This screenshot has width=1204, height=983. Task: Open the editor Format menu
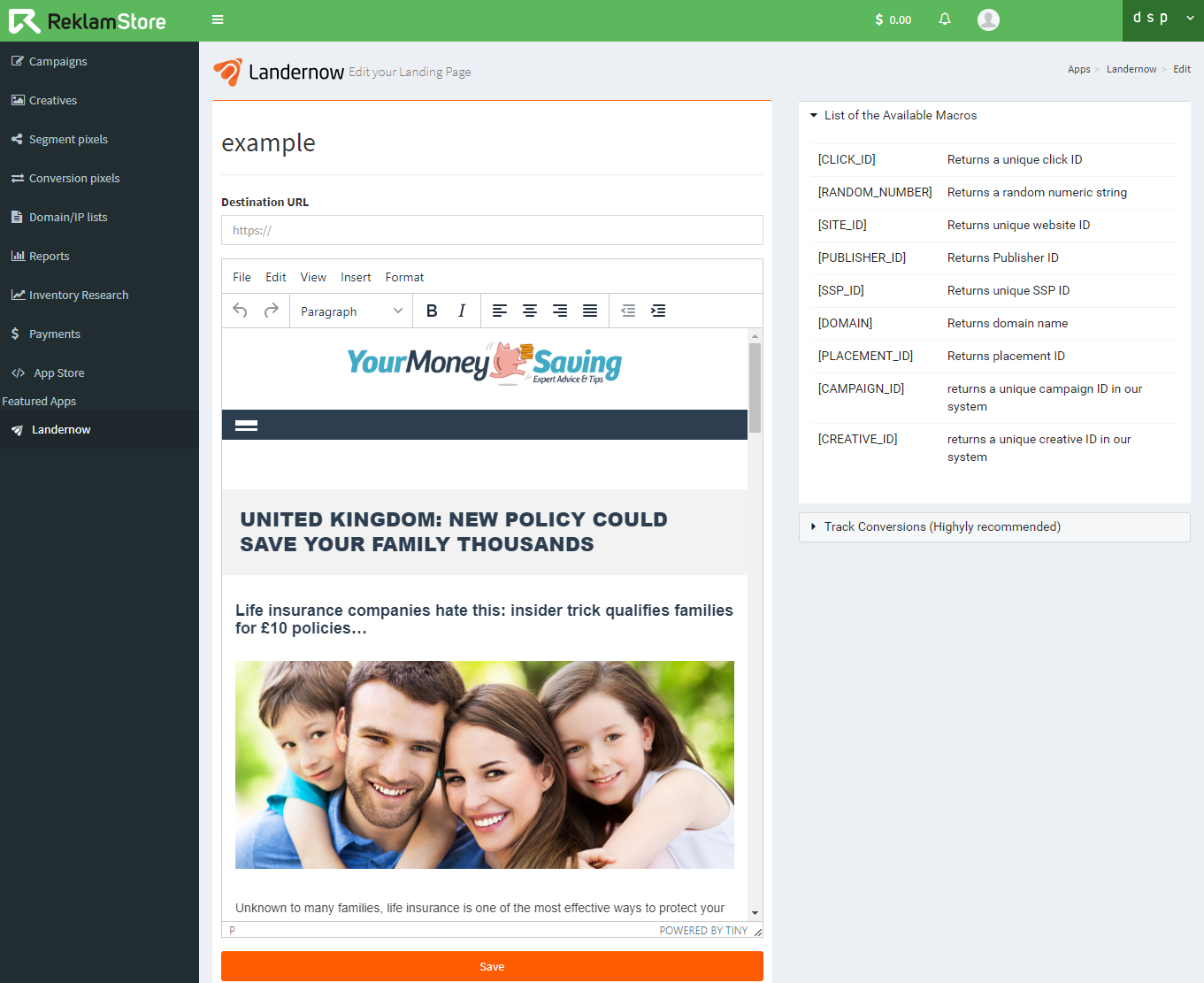point(404,277)
